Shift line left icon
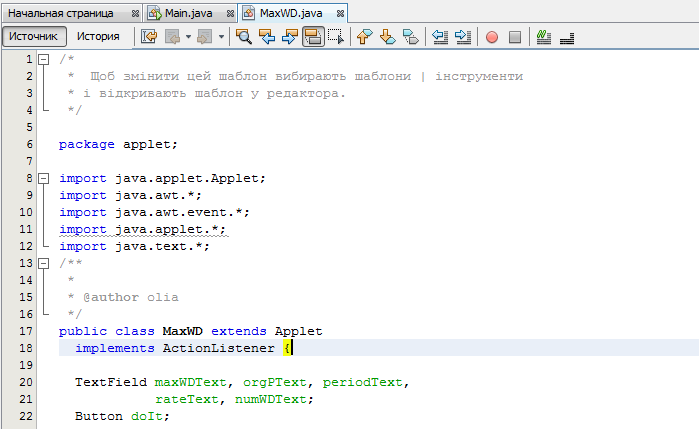This screenshot has width=699, height=429. tap(440, 37)
